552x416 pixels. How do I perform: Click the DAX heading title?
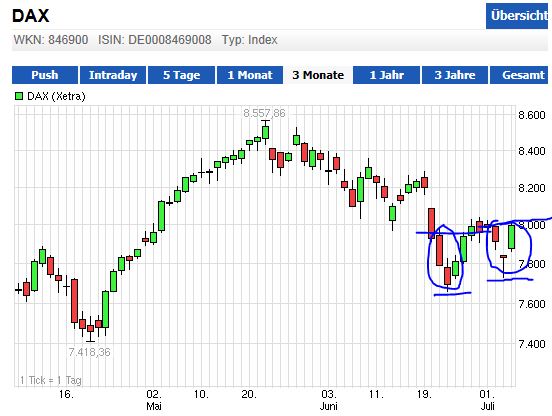31,16
